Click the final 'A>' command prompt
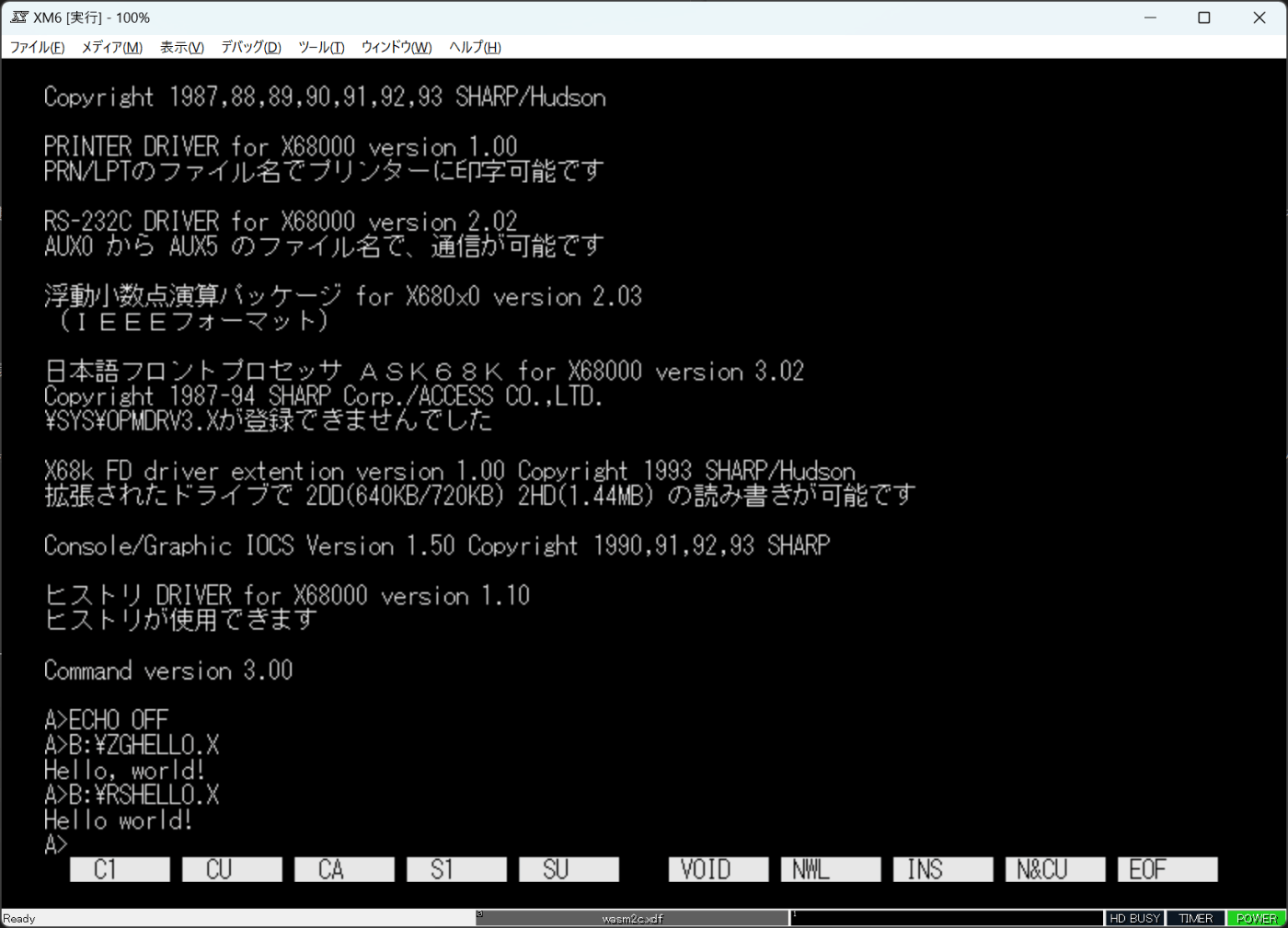1288x928 pixels. coord(56,844)
